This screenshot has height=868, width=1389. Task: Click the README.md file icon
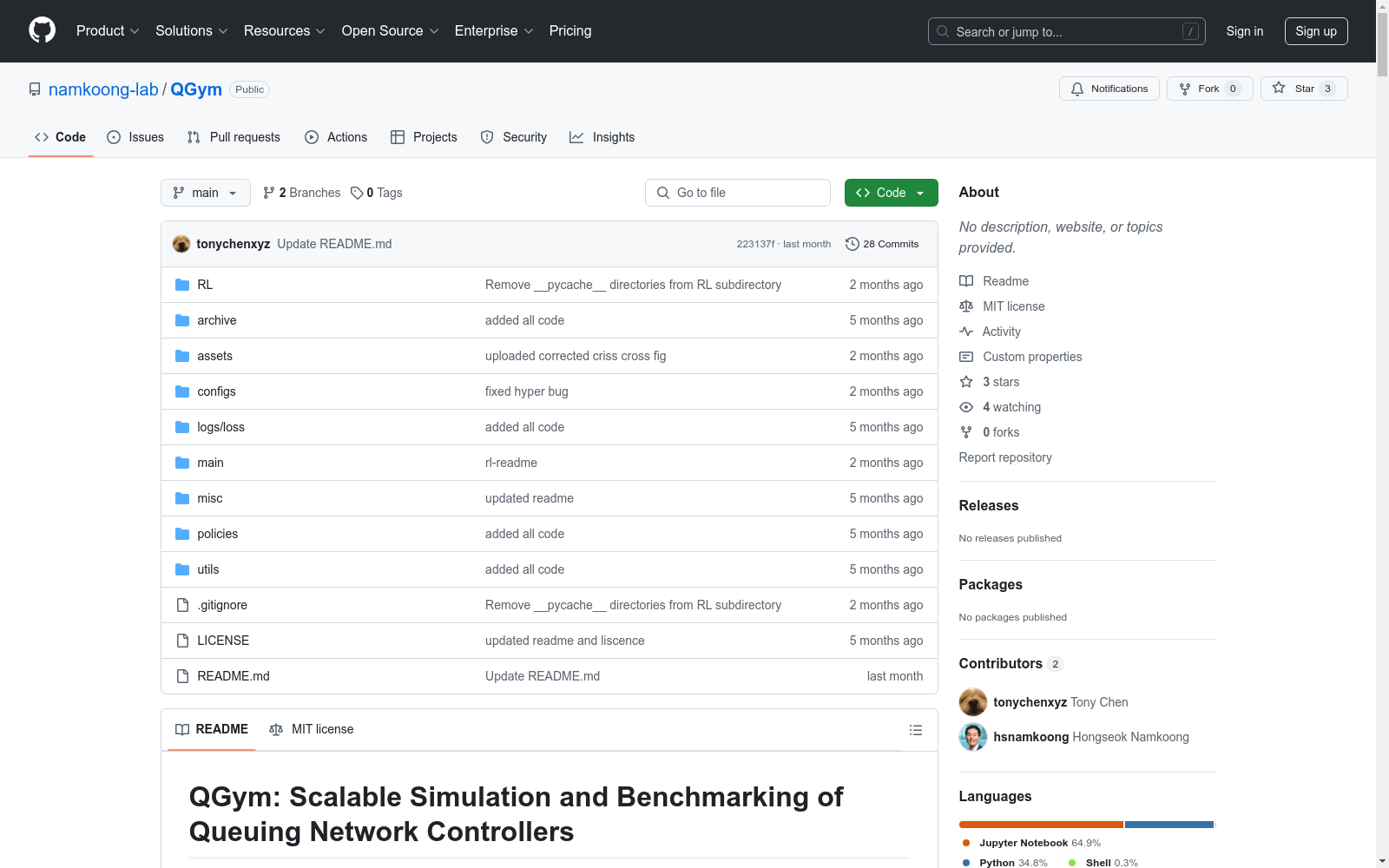[x=182, y=676]
